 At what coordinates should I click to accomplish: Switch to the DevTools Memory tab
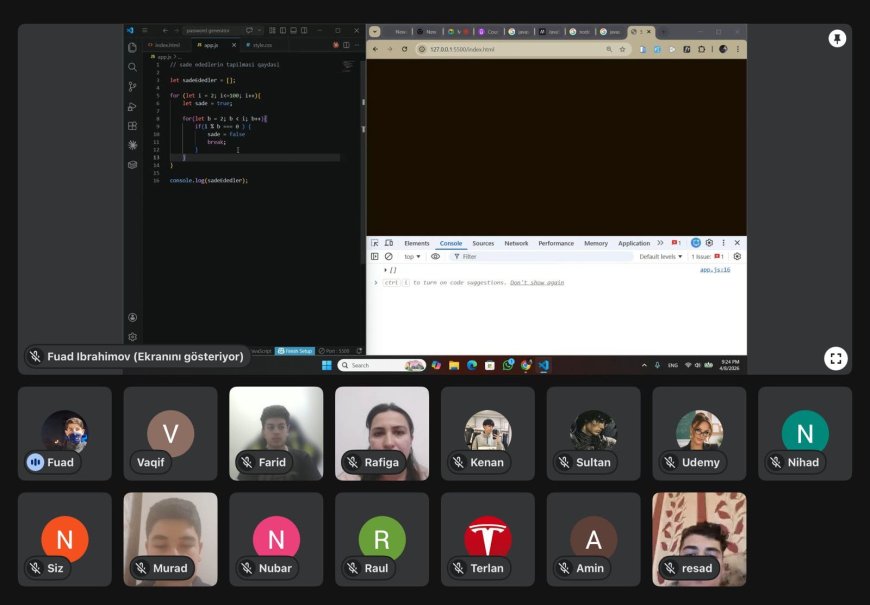click(596, 243)
